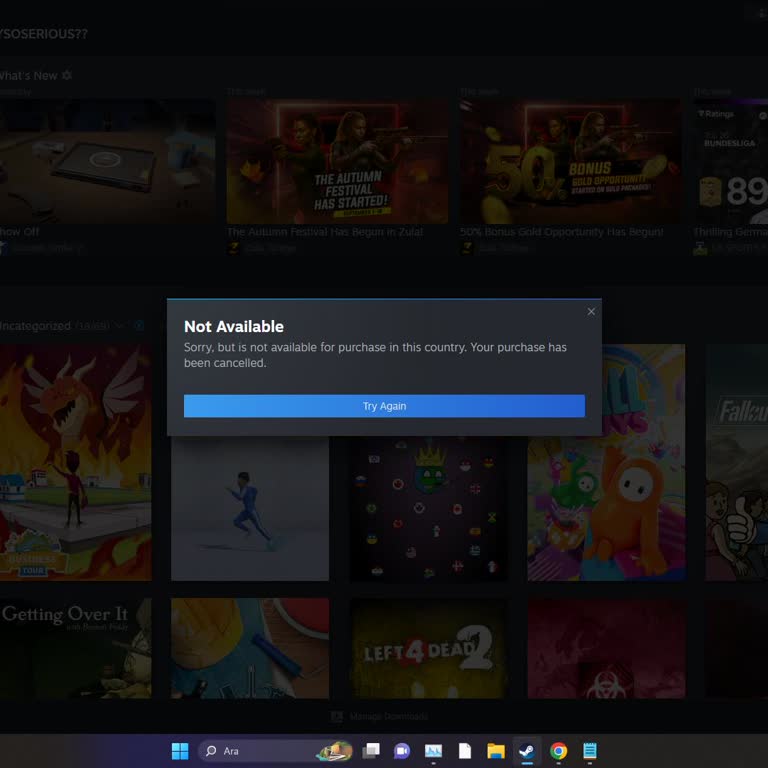Launch Google Chrome from the taskbar
The width and height of the screenshot is (768, 768).
(x=558, y=751)
